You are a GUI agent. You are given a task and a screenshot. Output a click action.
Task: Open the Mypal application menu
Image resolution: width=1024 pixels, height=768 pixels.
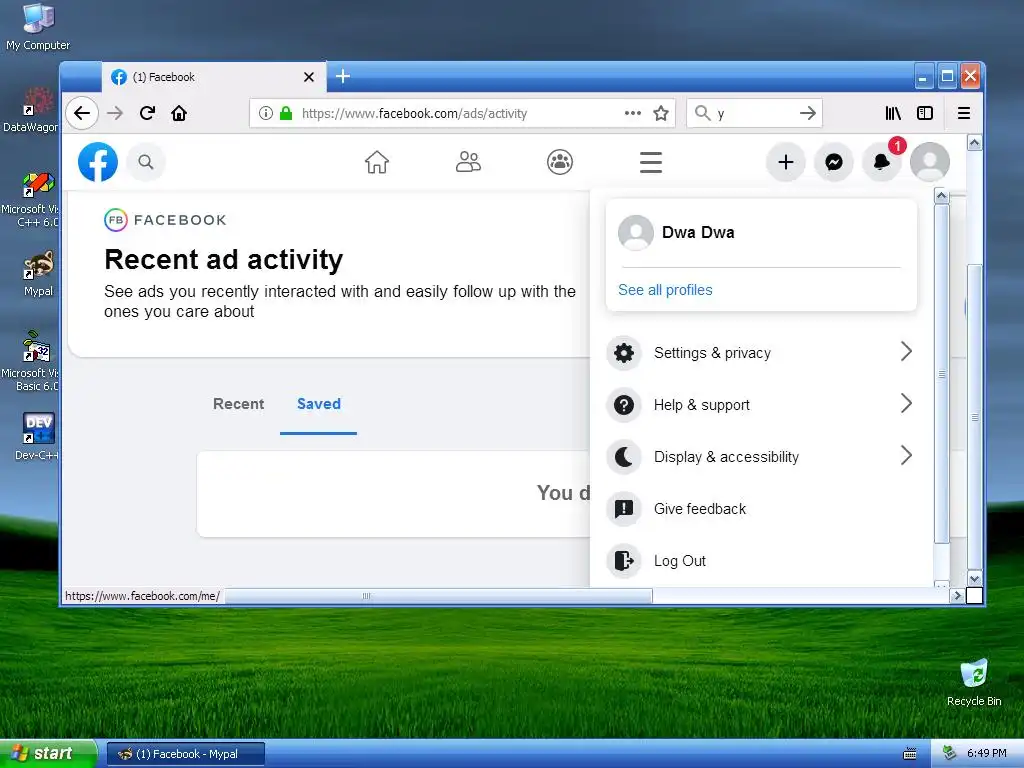tap(963, 113)
